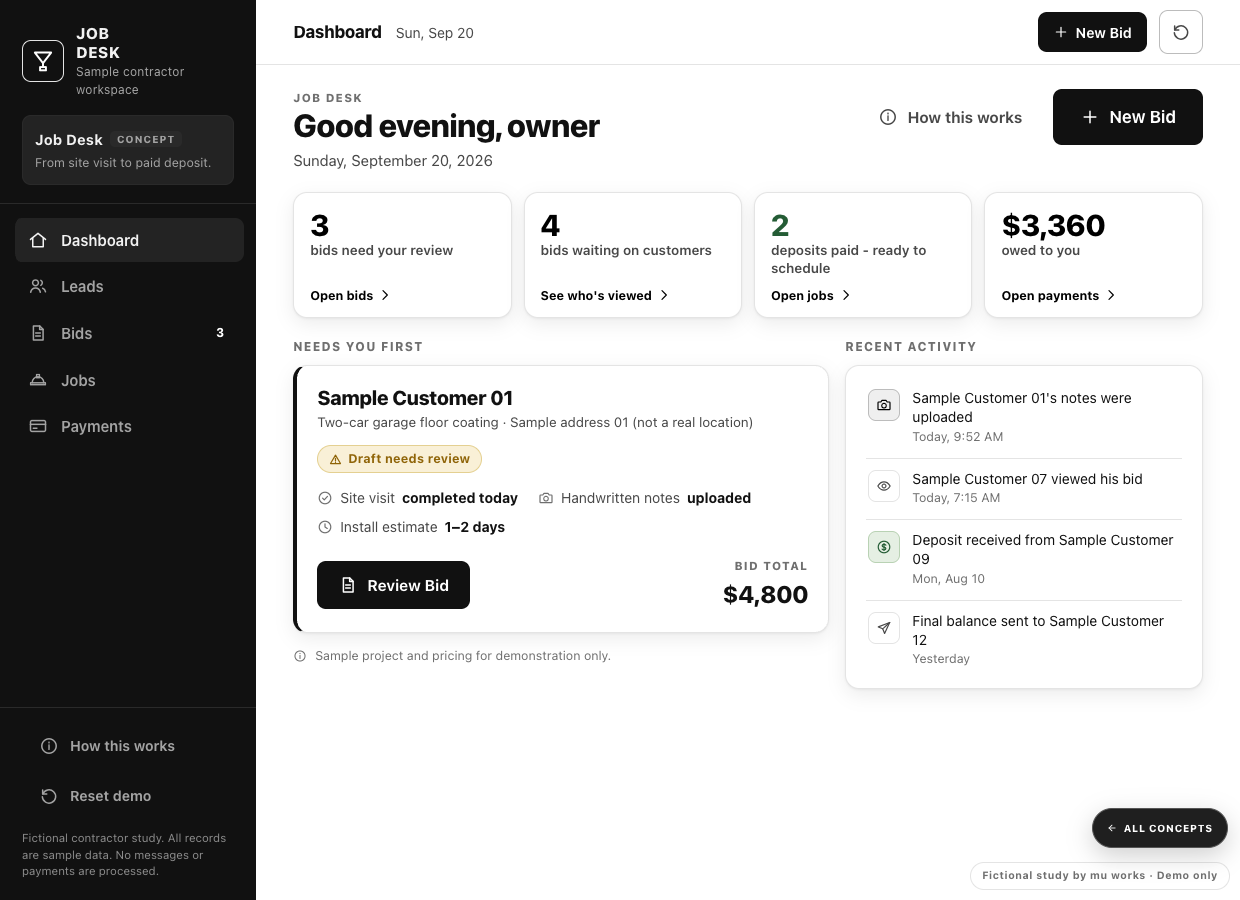
Task: Open How this works in the header
Action: (951, 117)
